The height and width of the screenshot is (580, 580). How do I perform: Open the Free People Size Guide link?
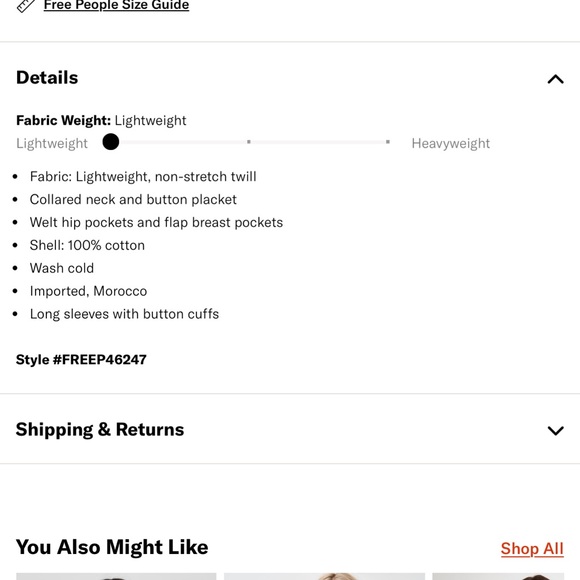pos(116,5)
